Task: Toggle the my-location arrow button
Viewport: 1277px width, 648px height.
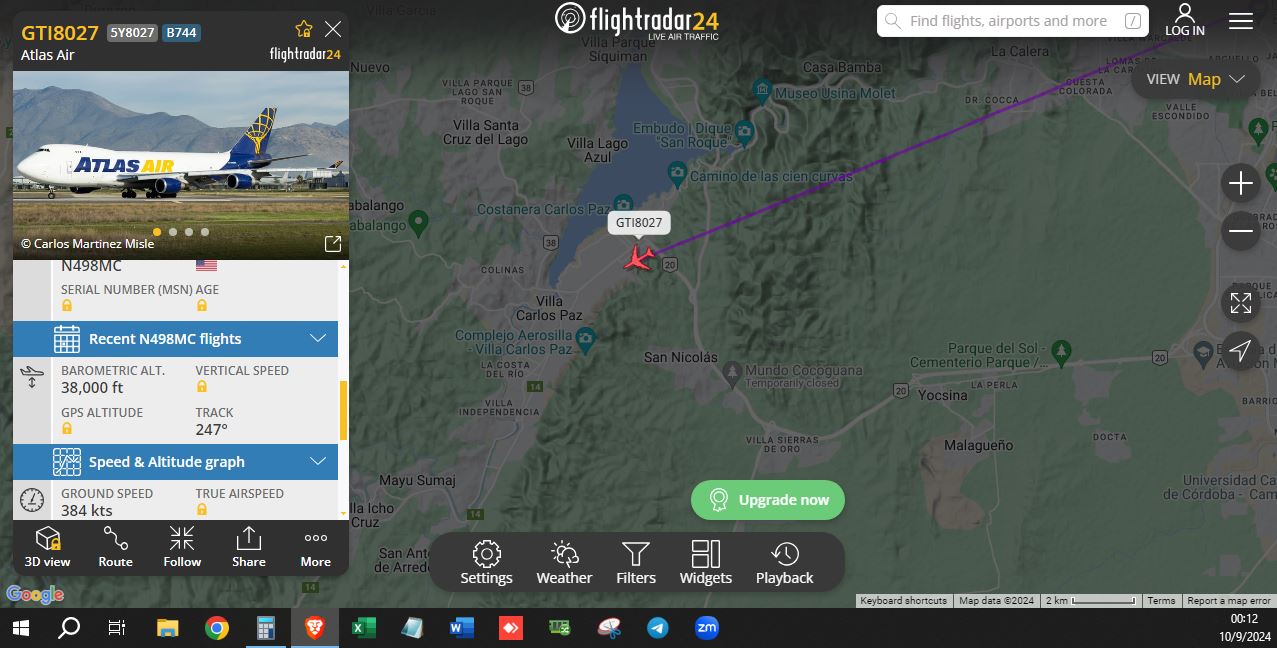Action: pyautogui.click(x=1241, y=351)
